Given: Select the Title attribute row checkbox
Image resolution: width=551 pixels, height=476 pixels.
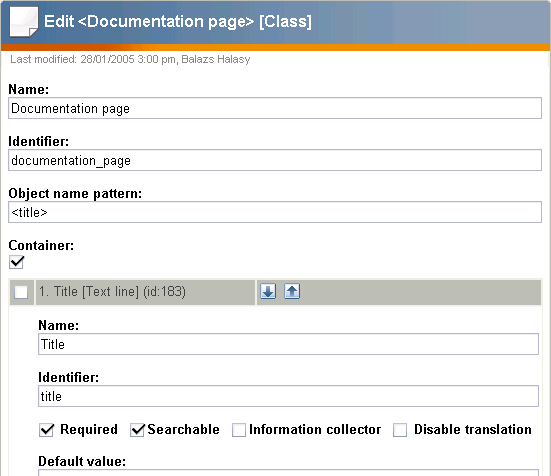Looking at the screenshot, I should click(21, 292).
